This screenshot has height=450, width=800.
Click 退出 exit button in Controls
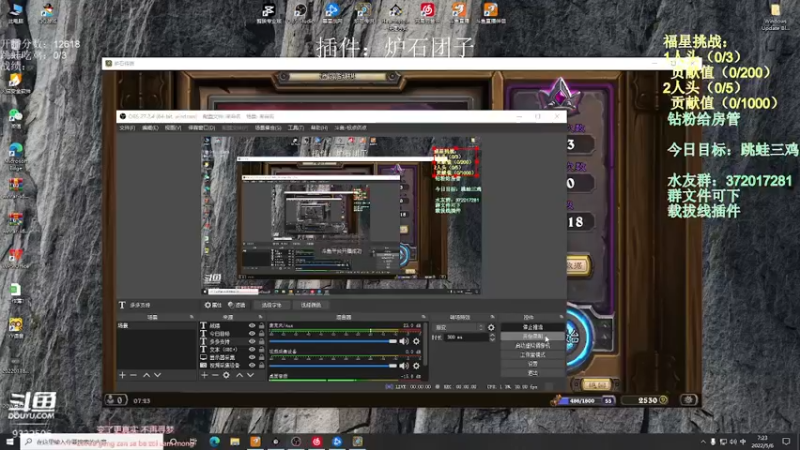533,373
